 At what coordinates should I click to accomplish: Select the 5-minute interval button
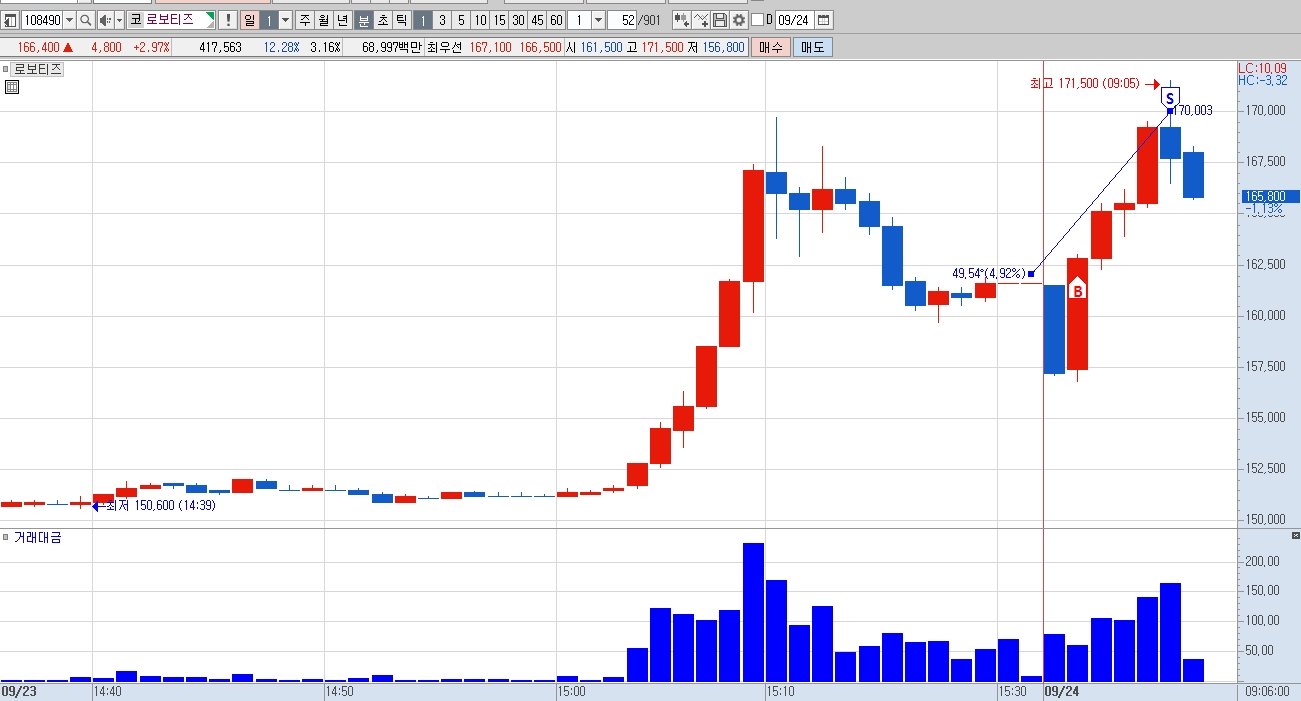(461, 20)
